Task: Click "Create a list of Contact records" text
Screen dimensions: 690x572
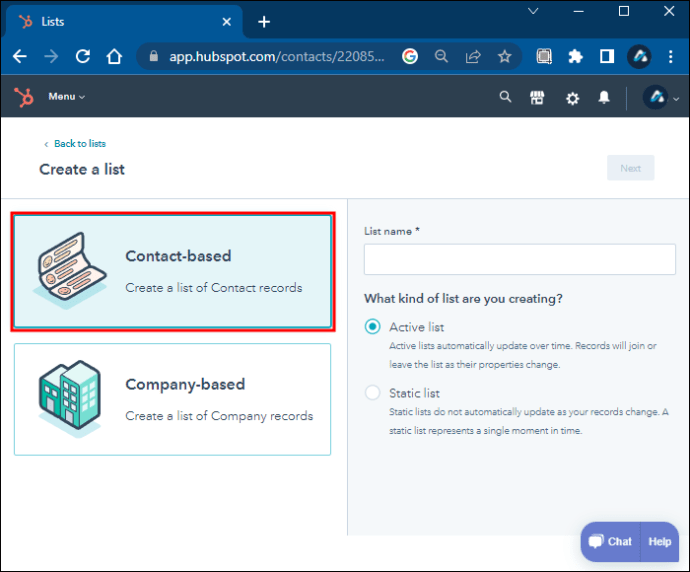Action: 214,287
